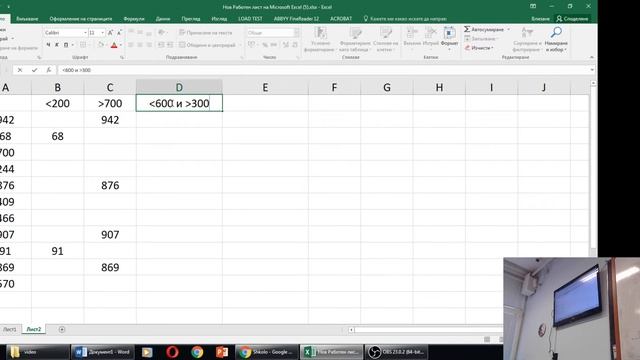Select cell B3 containing 68

point(58,136)
